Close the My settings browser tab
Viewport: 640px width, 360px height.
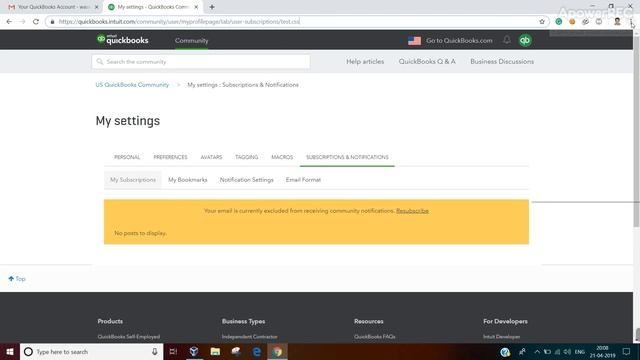tap(196, 7)
